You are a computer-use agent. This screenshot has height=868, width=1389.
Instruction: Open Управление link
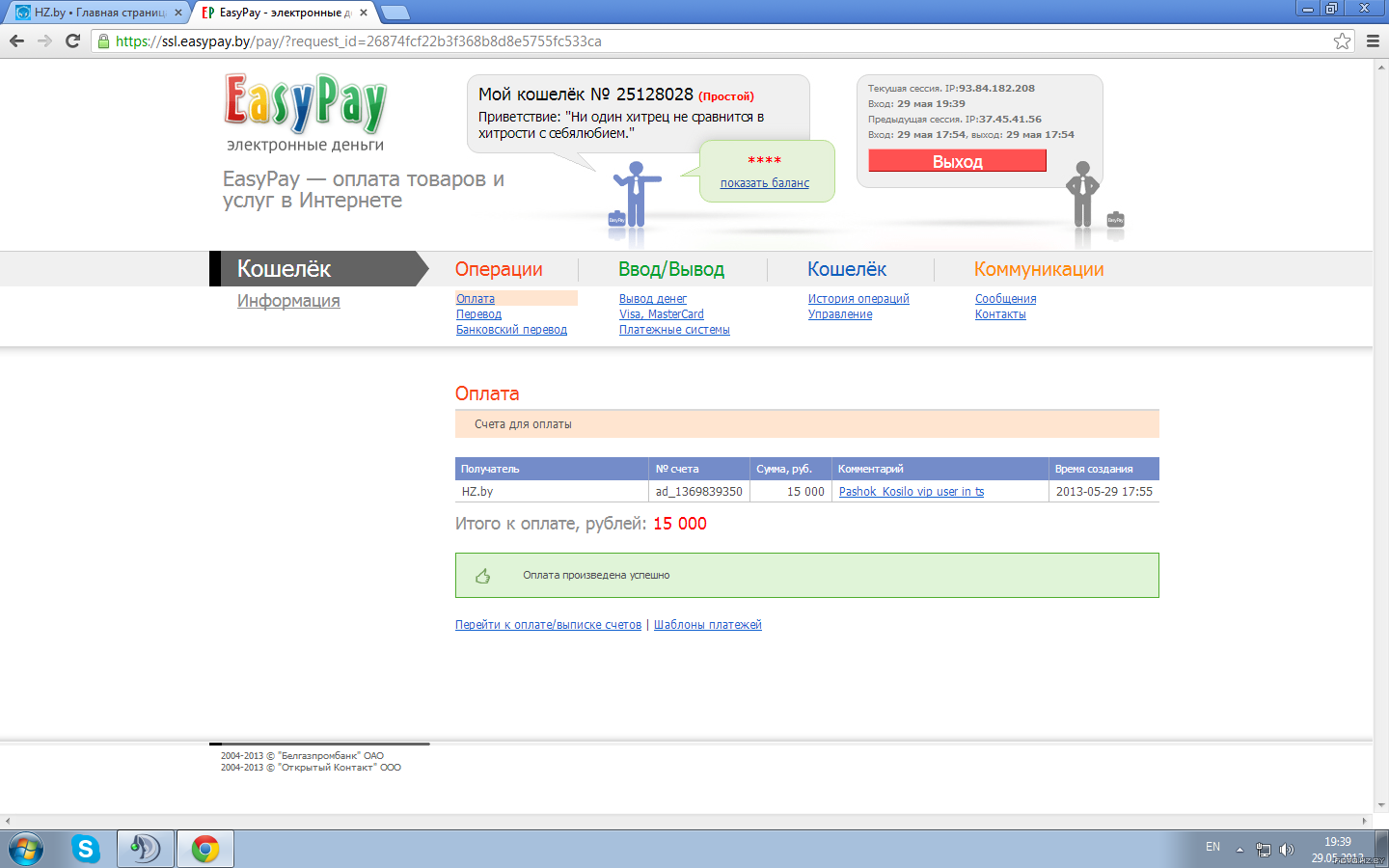[x=840, y=314]
